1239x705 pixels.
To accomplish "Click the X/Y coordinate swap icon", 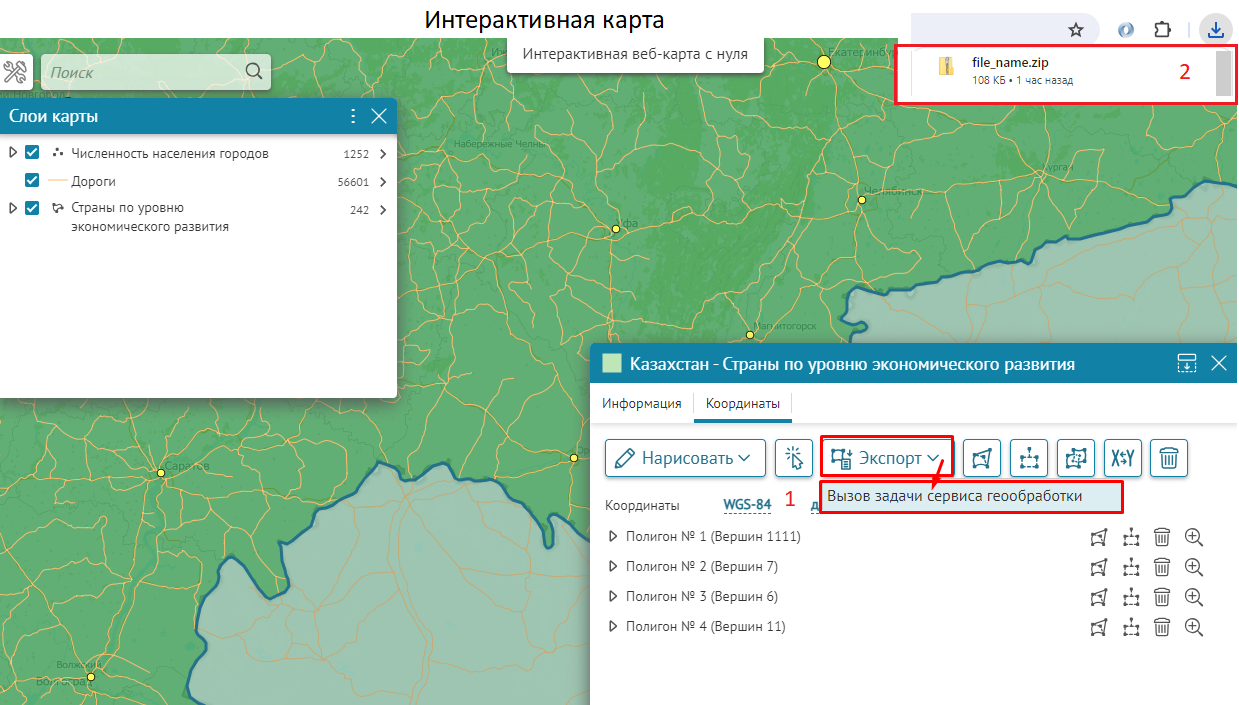I will (x=1122, y=458).
